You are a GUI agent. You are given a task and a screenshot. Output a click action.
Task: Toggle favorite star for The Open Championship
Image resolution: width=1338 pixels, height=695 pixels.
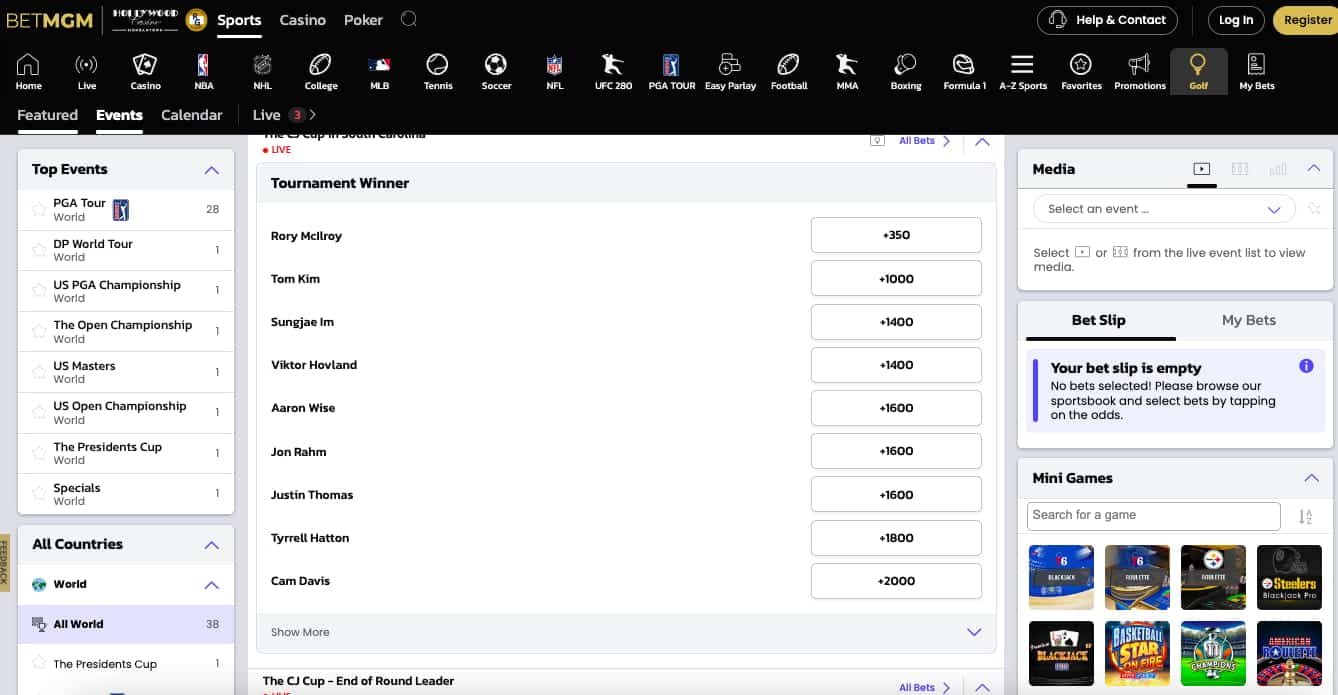pyautogui.click(x=39, y=331)
